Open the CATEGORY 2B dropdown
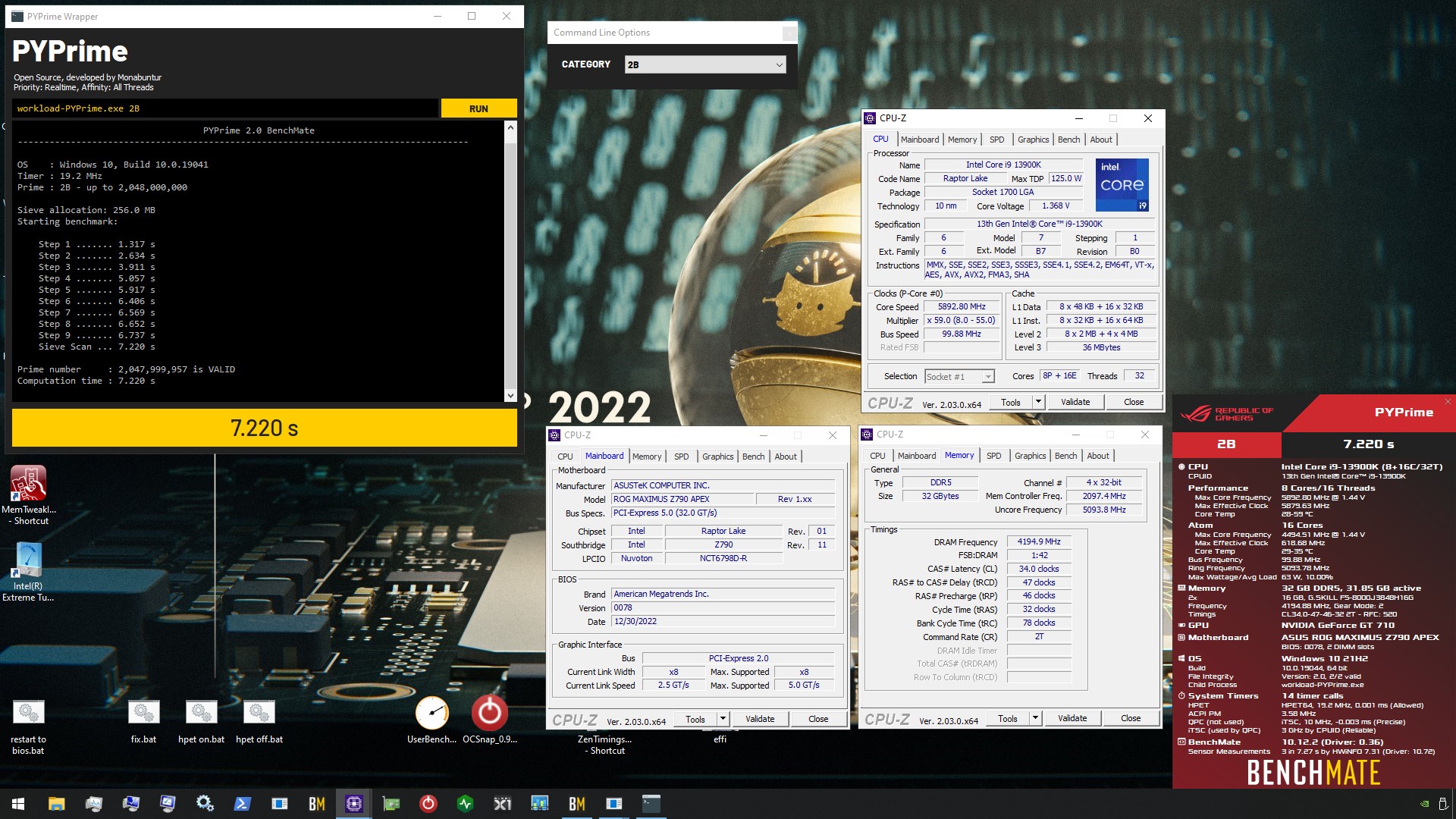 pos(705,65)
